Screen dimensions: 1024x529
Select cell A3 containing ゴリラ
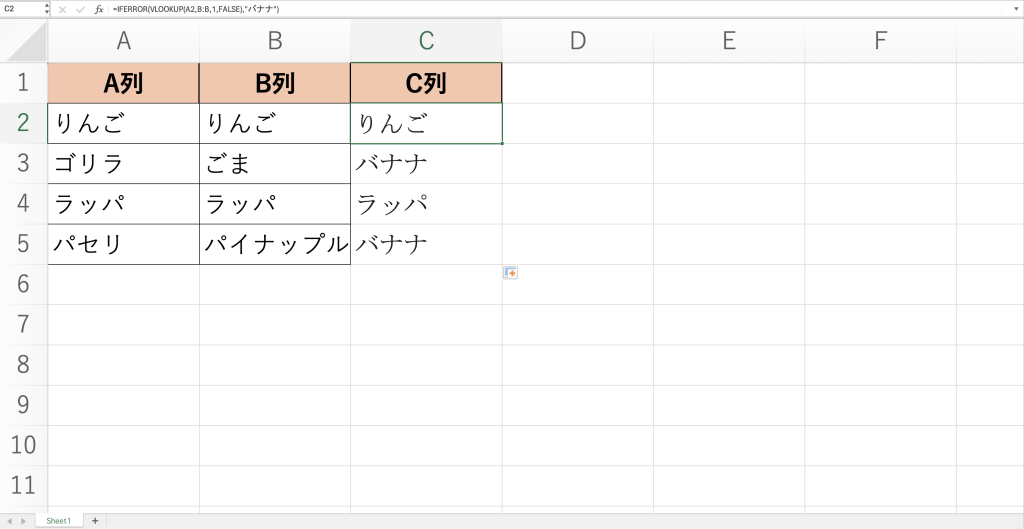pyautogui.click(x=124, y=163)
